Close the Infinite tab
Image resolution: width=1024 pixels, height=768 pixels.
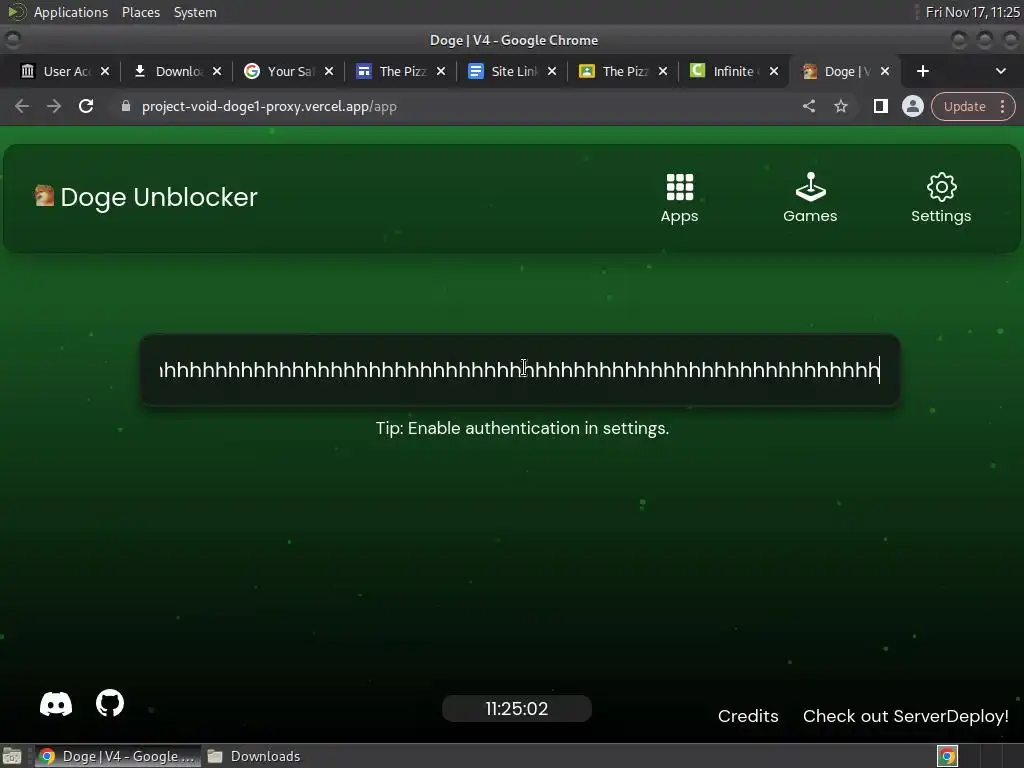click(x=774, y=71)
